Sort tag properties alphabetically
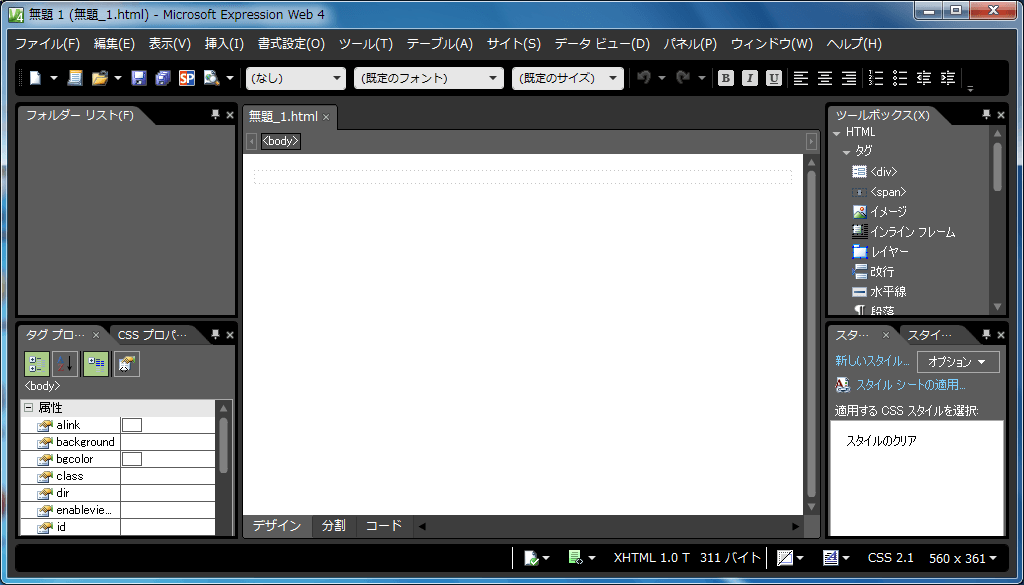The height and width of the screenshot is (585, 1024). (65, 364)
